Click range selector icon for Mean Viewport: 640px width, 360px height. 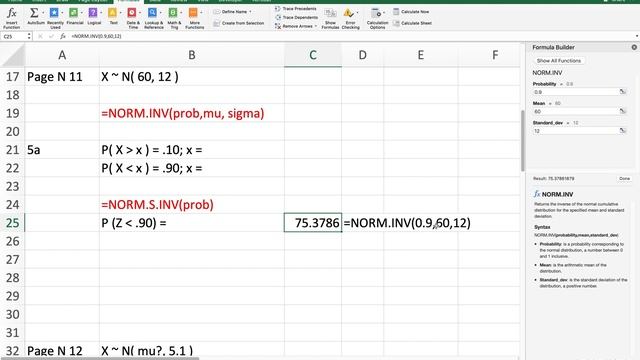(x=623, y=111)
